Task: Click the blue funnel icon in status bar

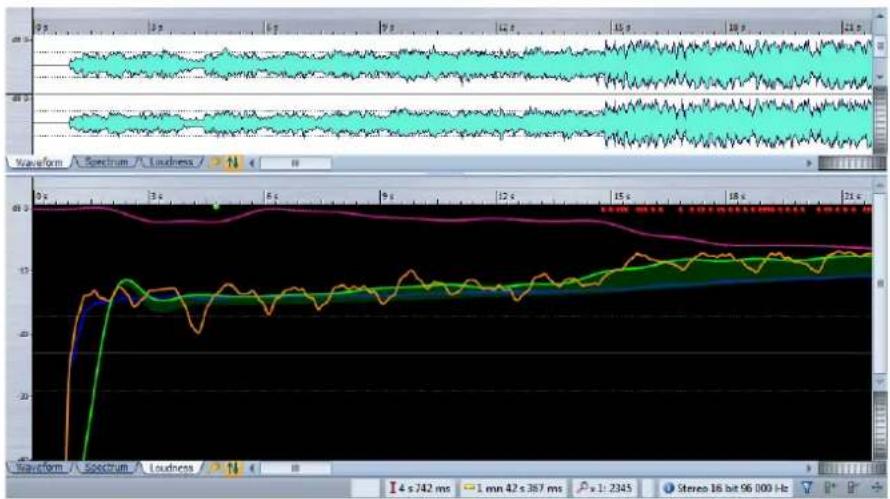Action: [807, 488]
